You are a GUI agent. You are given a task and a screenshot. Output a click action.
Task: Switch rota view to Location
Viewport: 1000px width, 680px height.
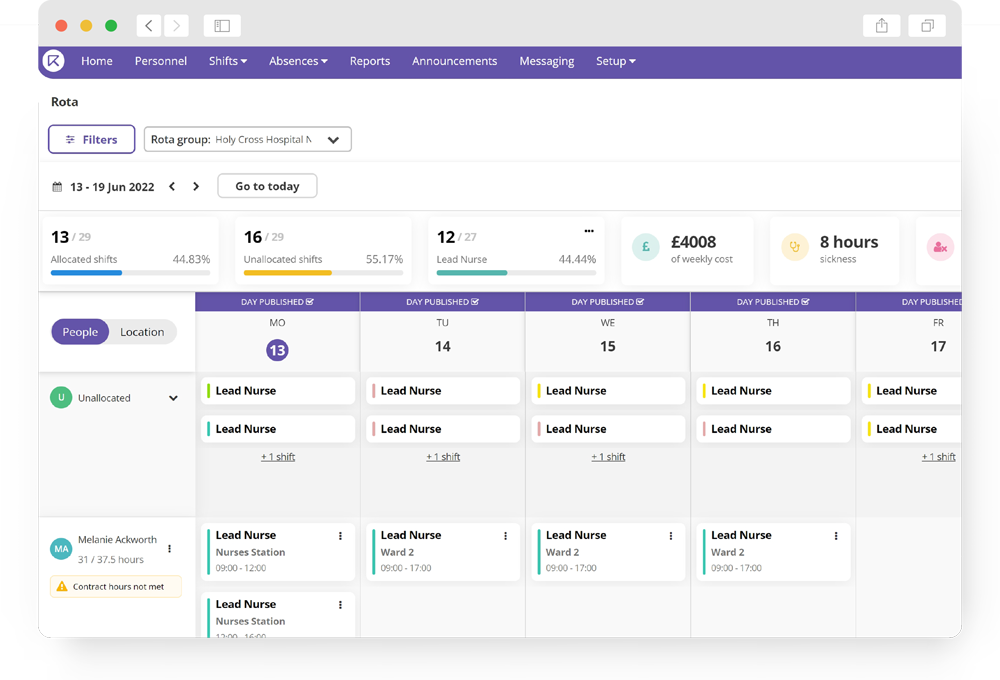(142, 332)
